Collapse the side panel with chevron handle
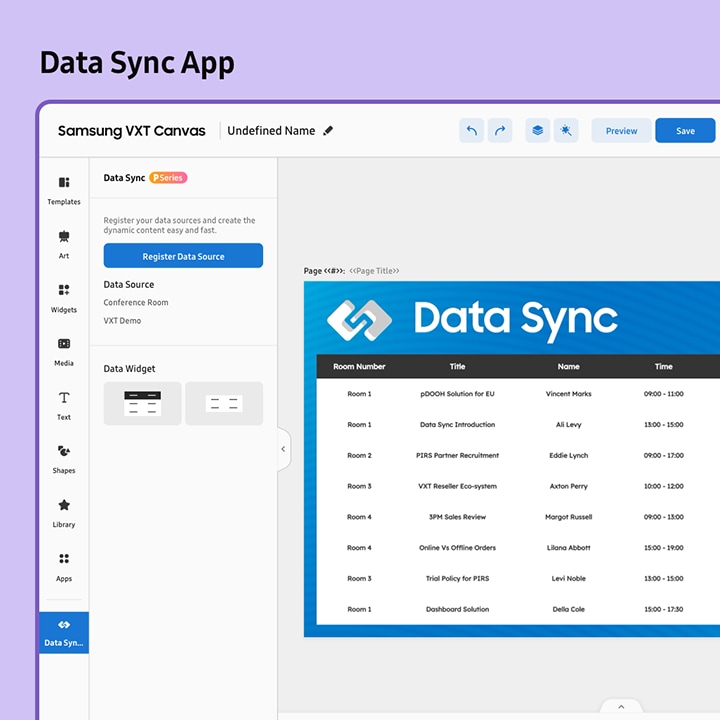Screen dimensions: 720x720 [283, 449]
